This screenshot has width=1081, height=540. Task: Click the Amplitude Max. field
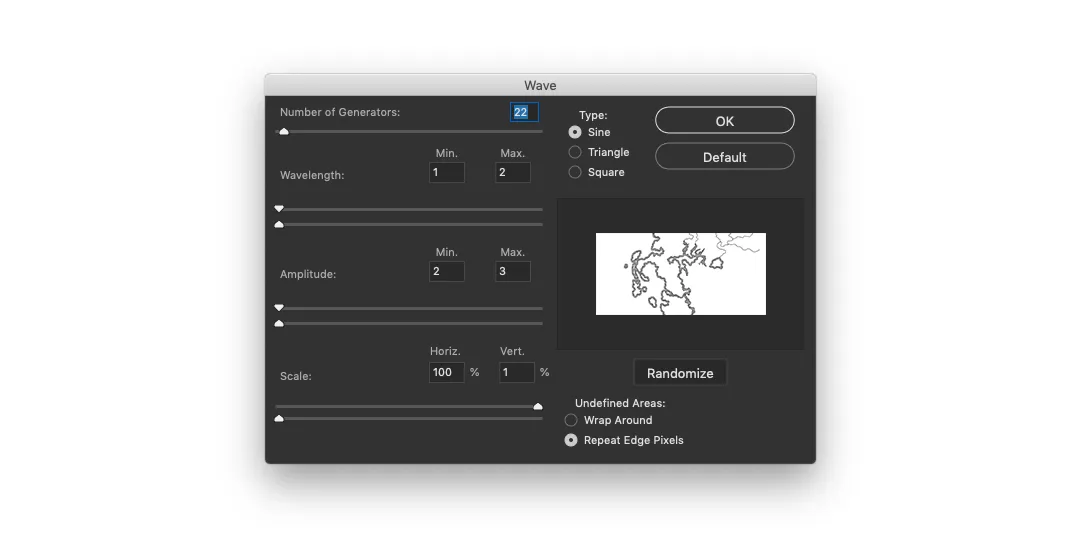pos(512,272)
